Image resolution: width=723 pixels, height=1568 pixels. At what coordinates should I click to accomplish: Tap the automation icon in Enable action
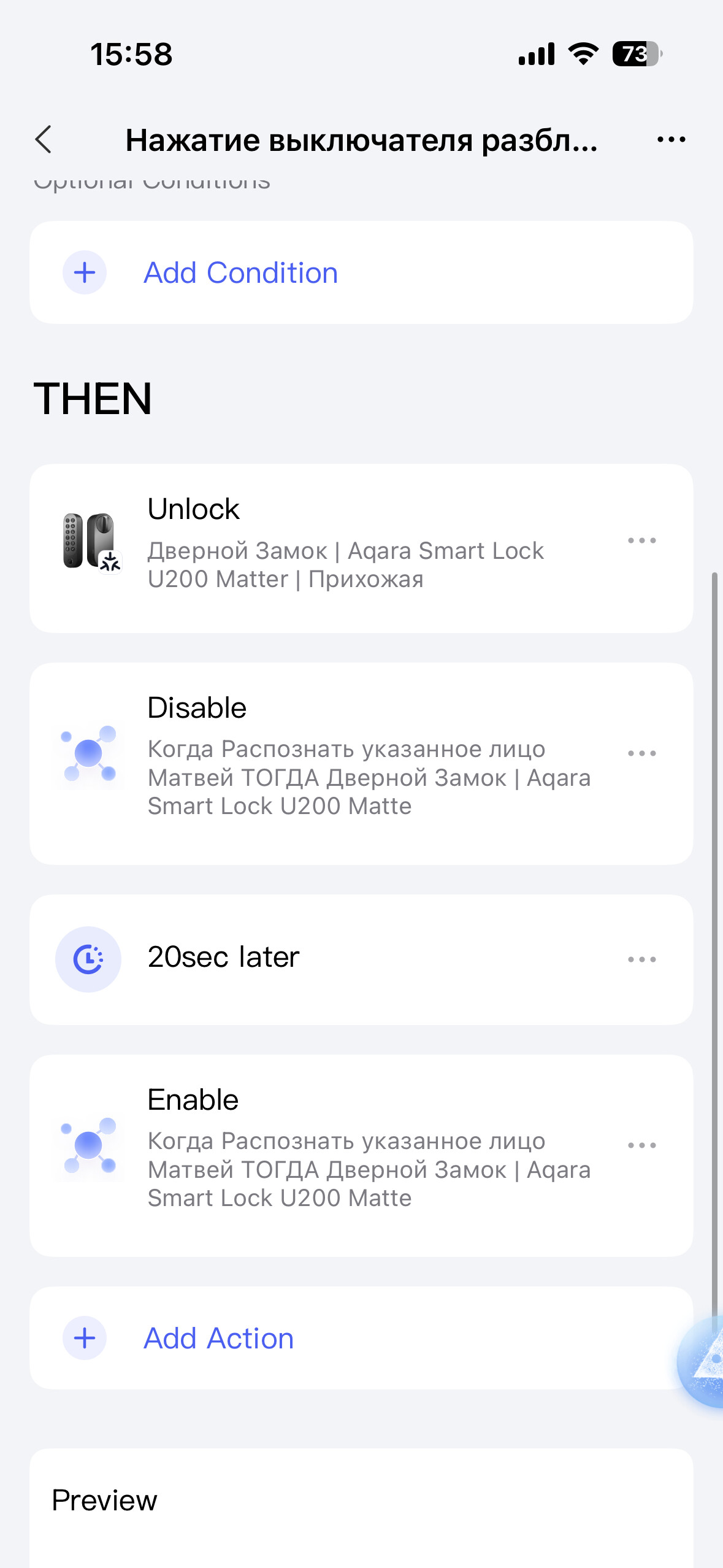coord(88,1145)
